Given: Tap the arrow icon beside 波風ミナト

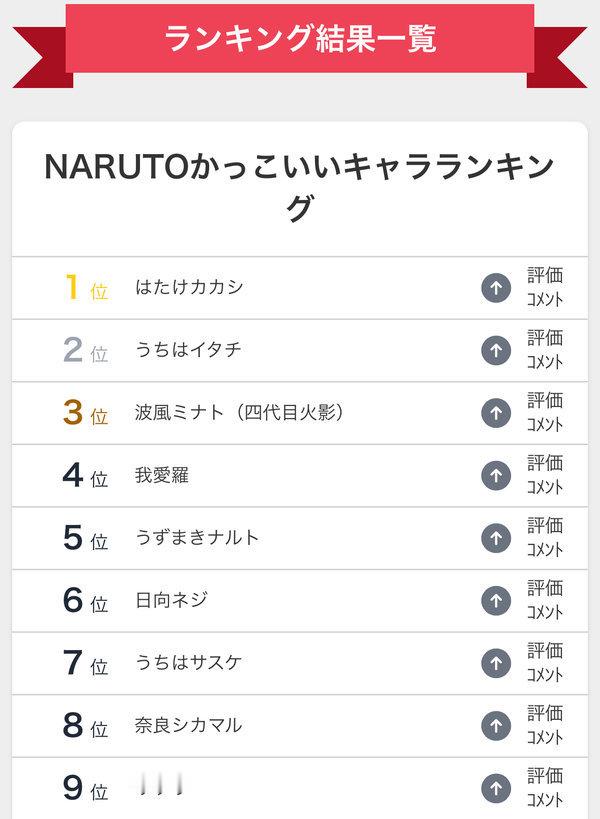Looking at the screenshot, I should click(x=496, y=413).
